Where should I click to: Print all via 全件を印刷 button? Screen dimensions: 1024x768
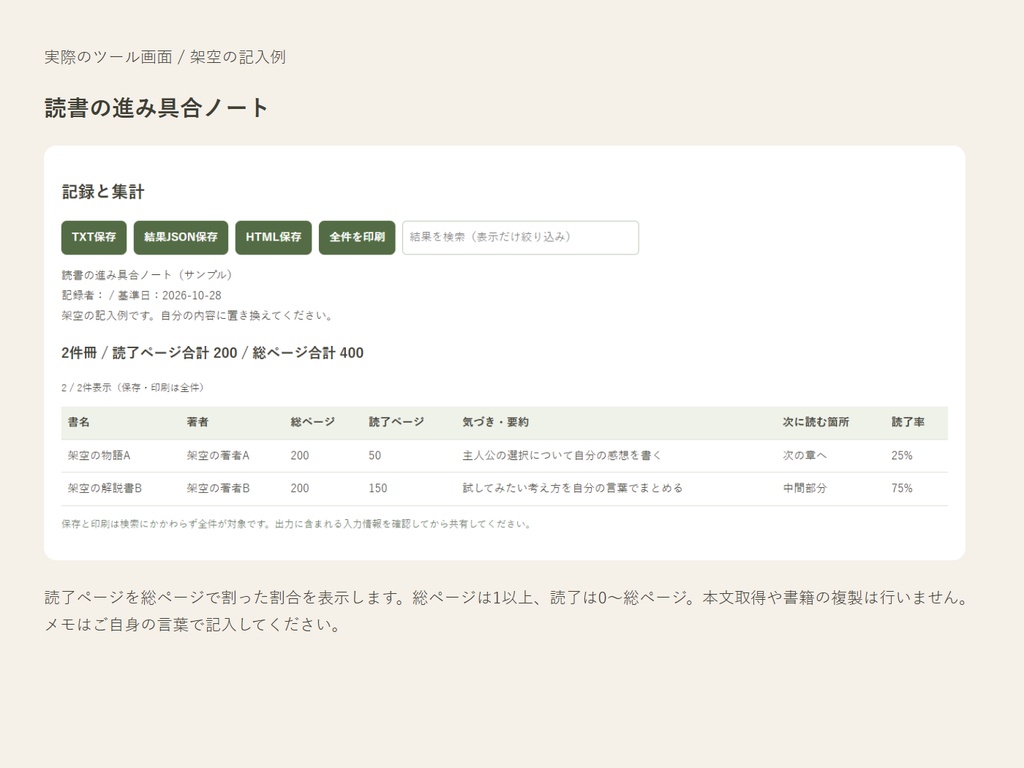pyautogui.click(x=357, y=237)
